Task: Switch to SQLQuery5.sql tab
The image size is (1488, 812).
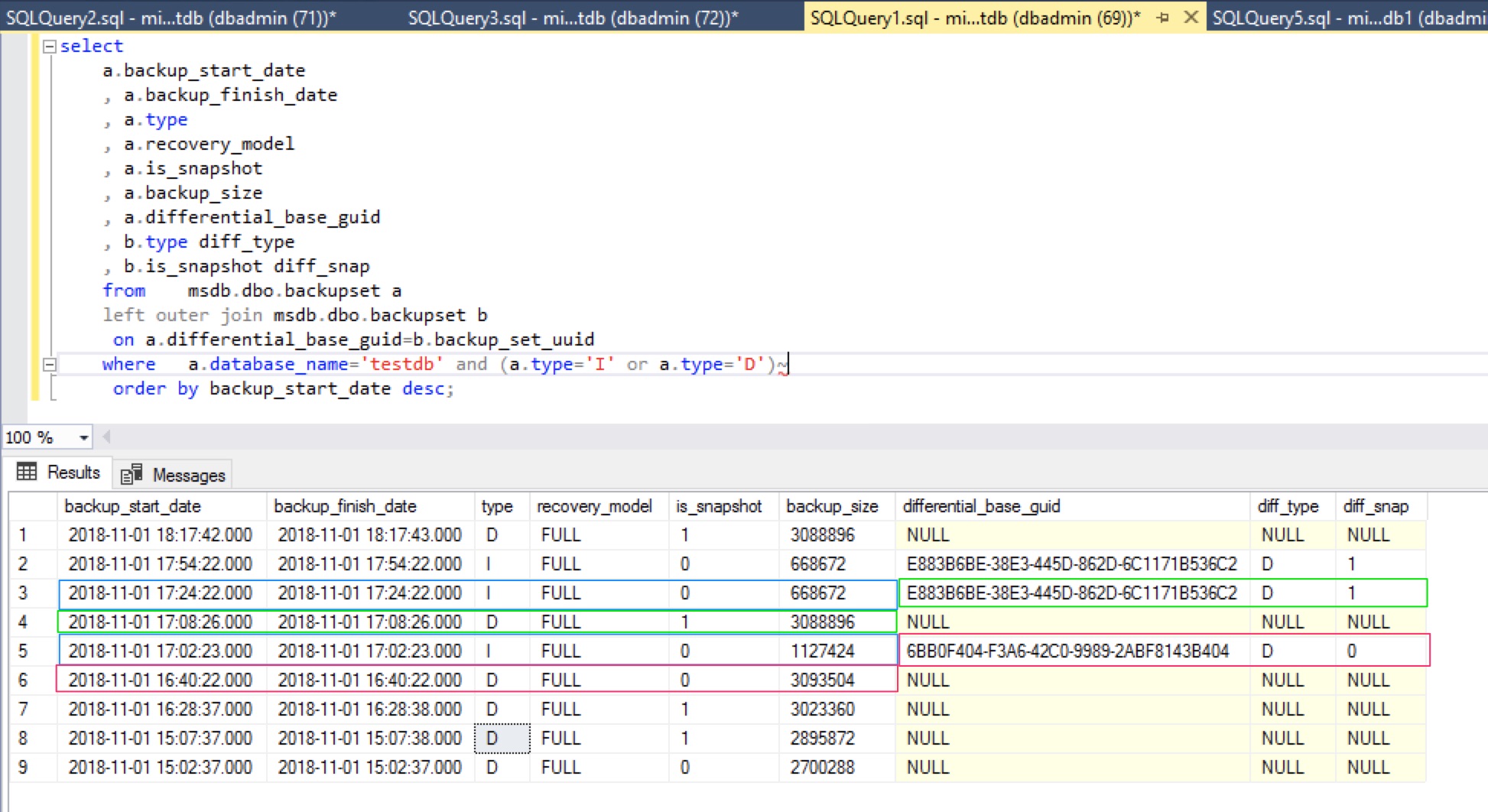Action: click(1338, 17)
